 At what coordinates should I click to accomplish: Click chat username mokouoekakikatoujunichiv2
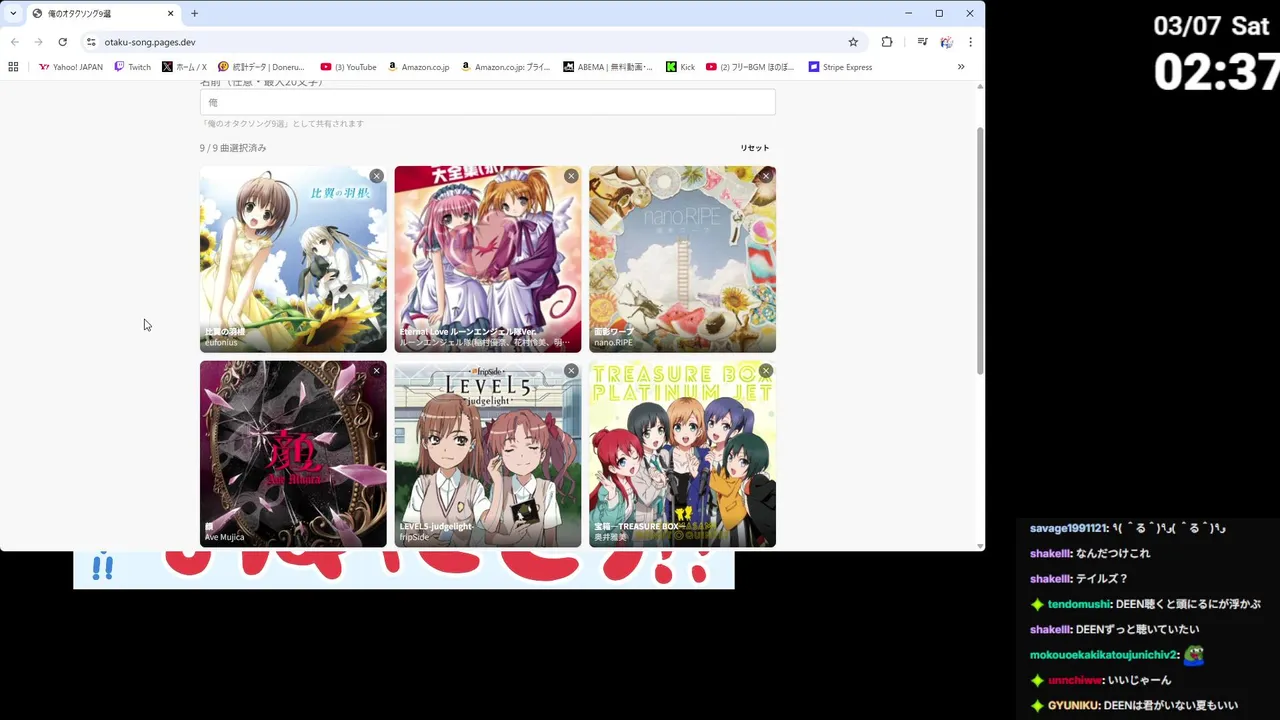tap(1104, 655)
